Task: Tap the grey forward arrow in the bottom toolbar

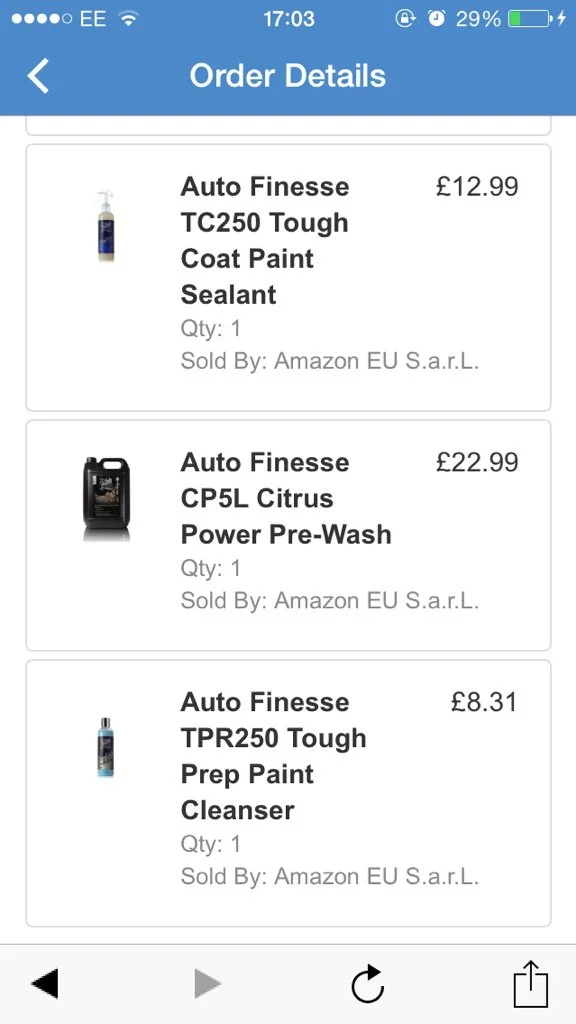Action: 208,984
